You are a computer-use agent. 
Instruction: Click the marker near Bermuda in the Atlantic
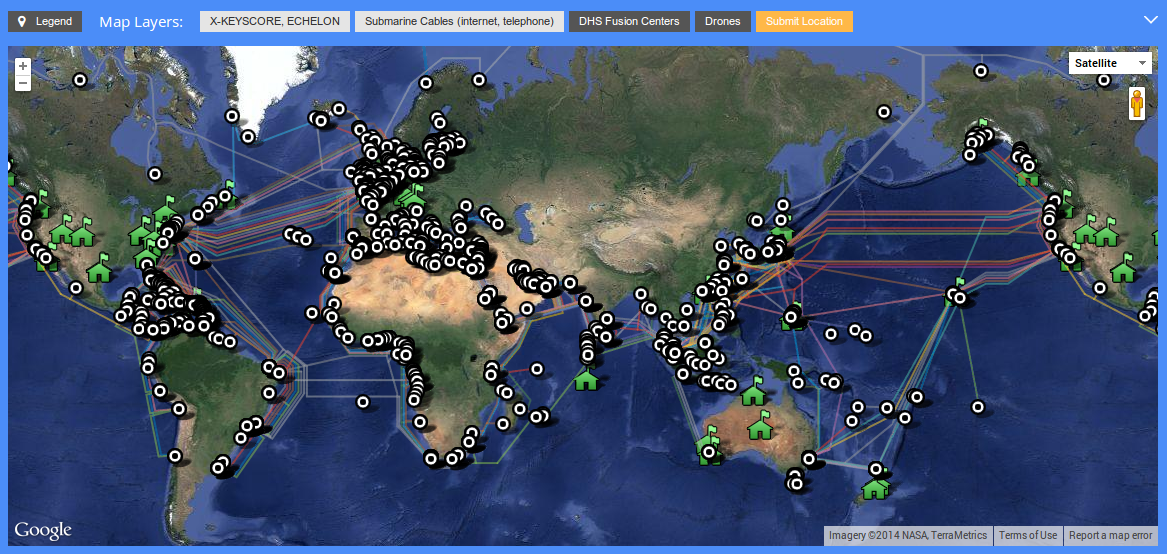[195, 259]
